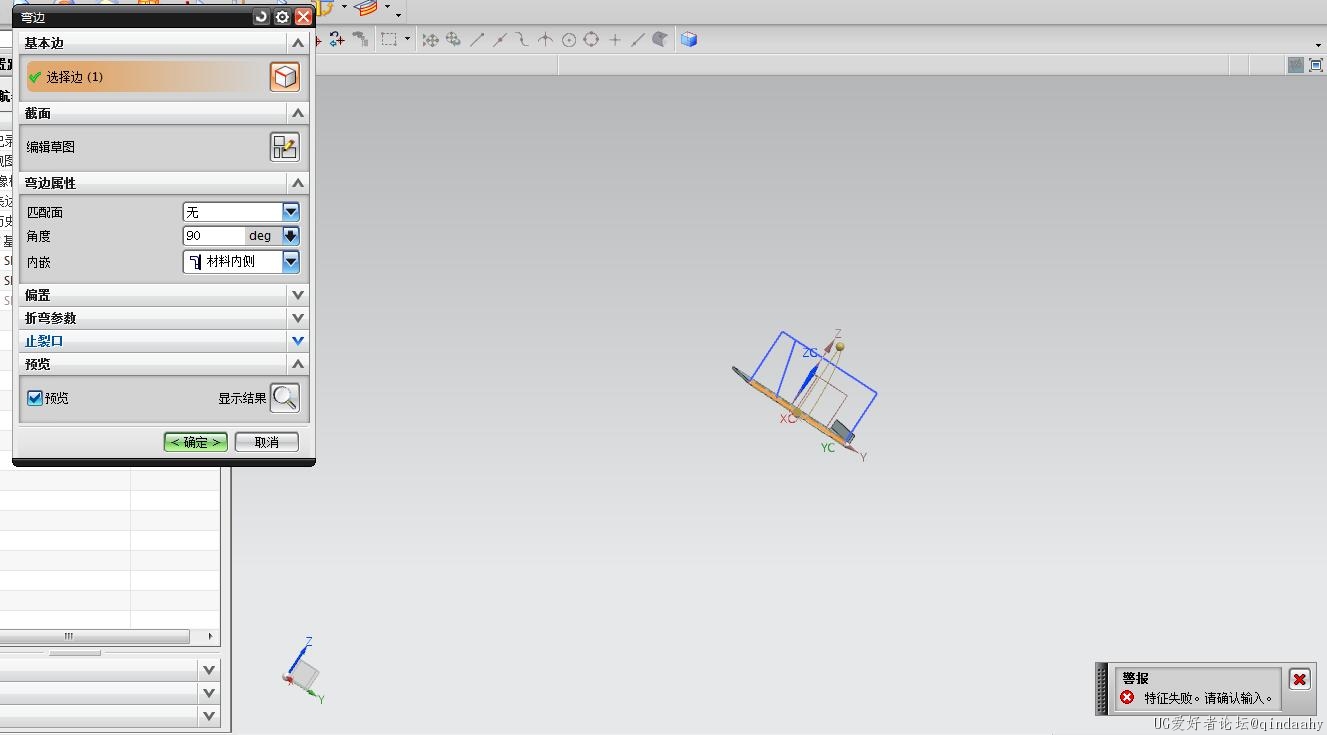Select the rectangle selection tool icon

(x=389, y=40)
